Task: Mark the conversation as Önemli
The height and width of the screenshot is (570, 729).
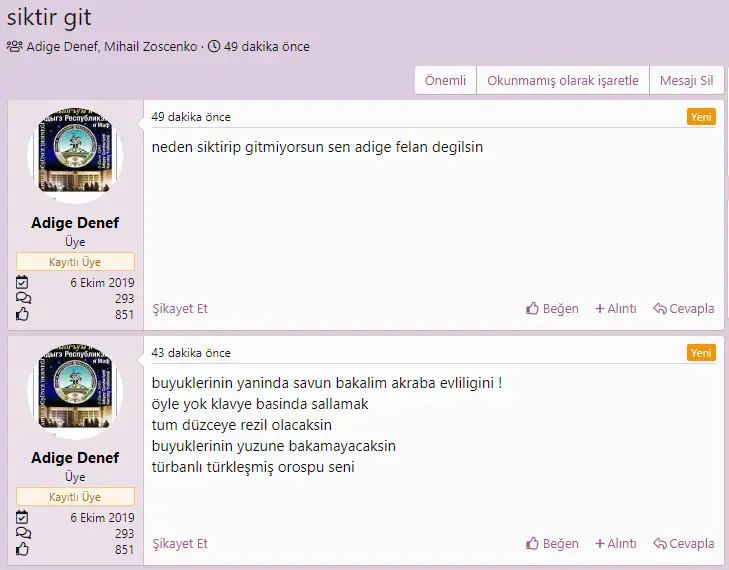Action: click(x=445, y=81)
